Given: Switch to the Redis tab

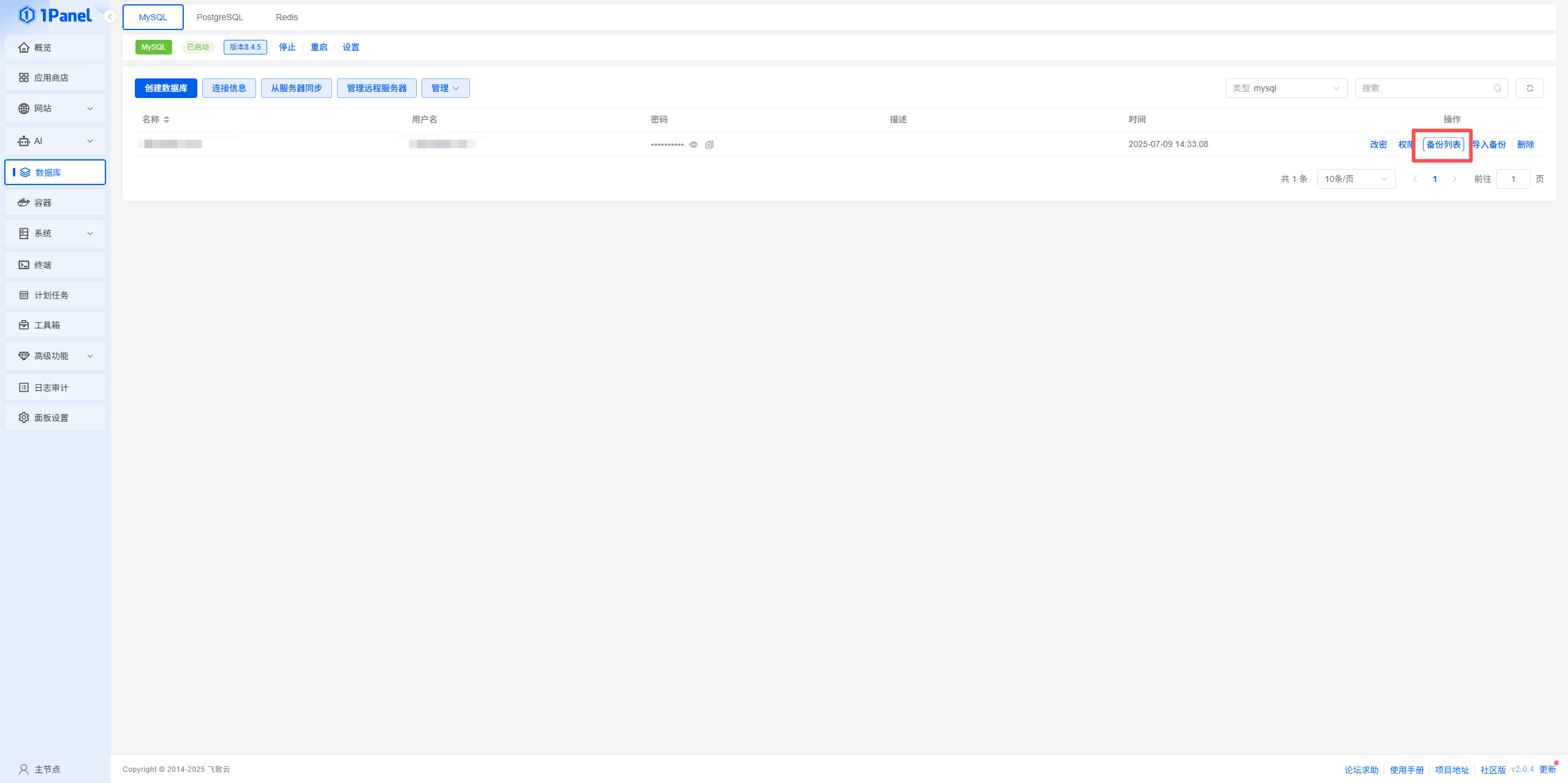Looking at the screenshot, I should [x=286, y=17].
